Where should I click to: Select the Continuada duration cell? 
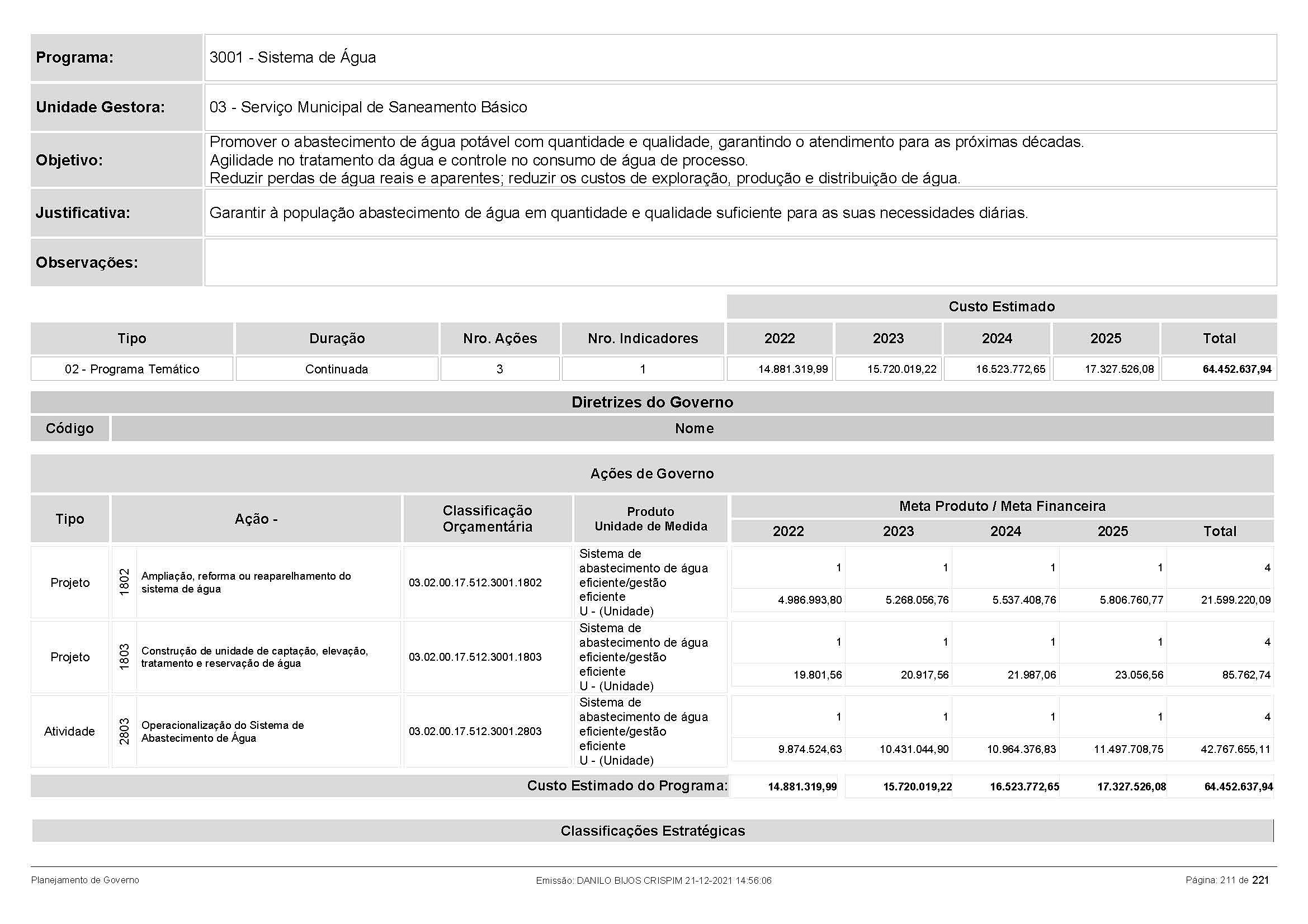click(x=337, y=369)
